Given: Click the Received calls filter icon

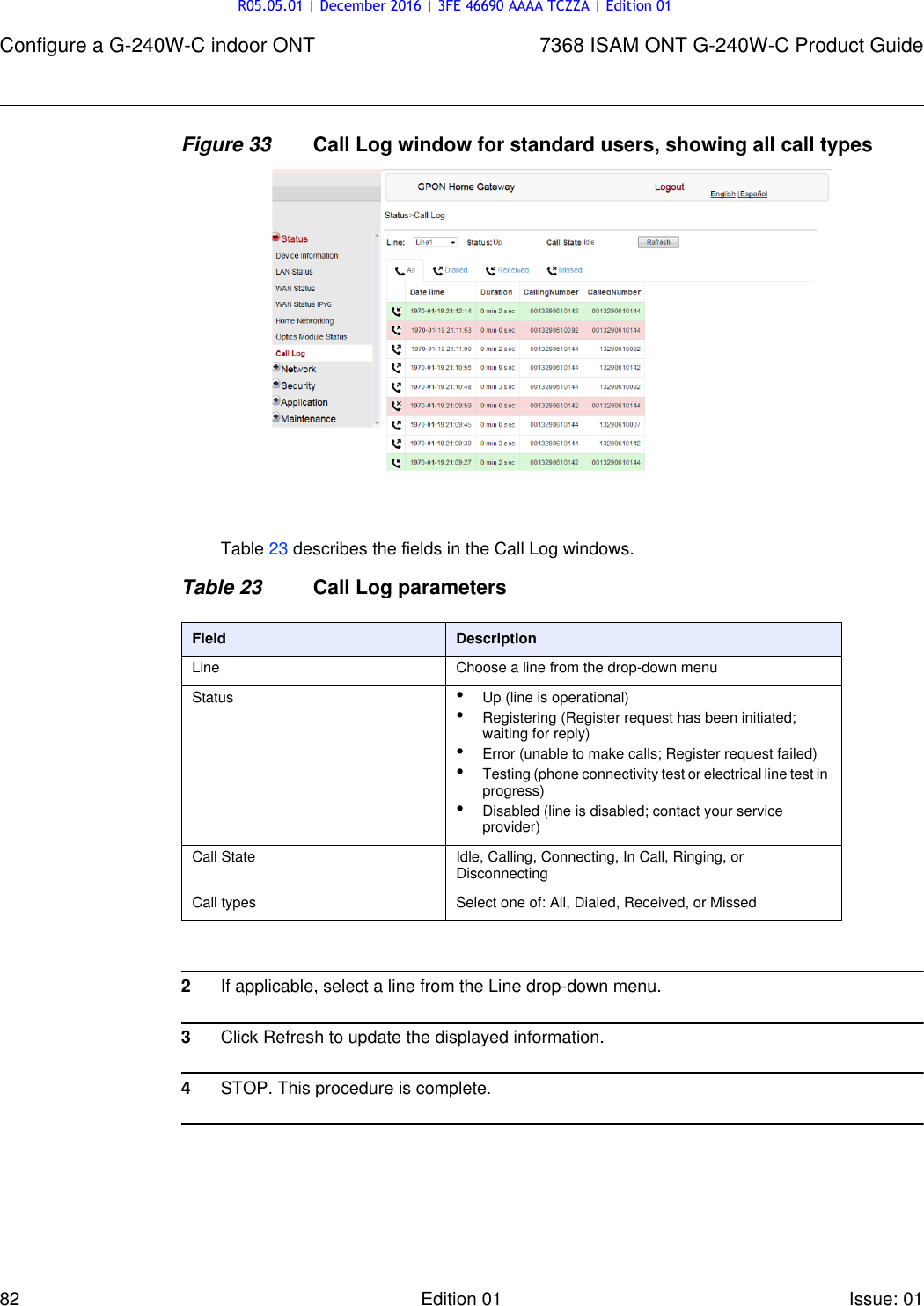Looking at the screenshot, I should pos(490,269).
